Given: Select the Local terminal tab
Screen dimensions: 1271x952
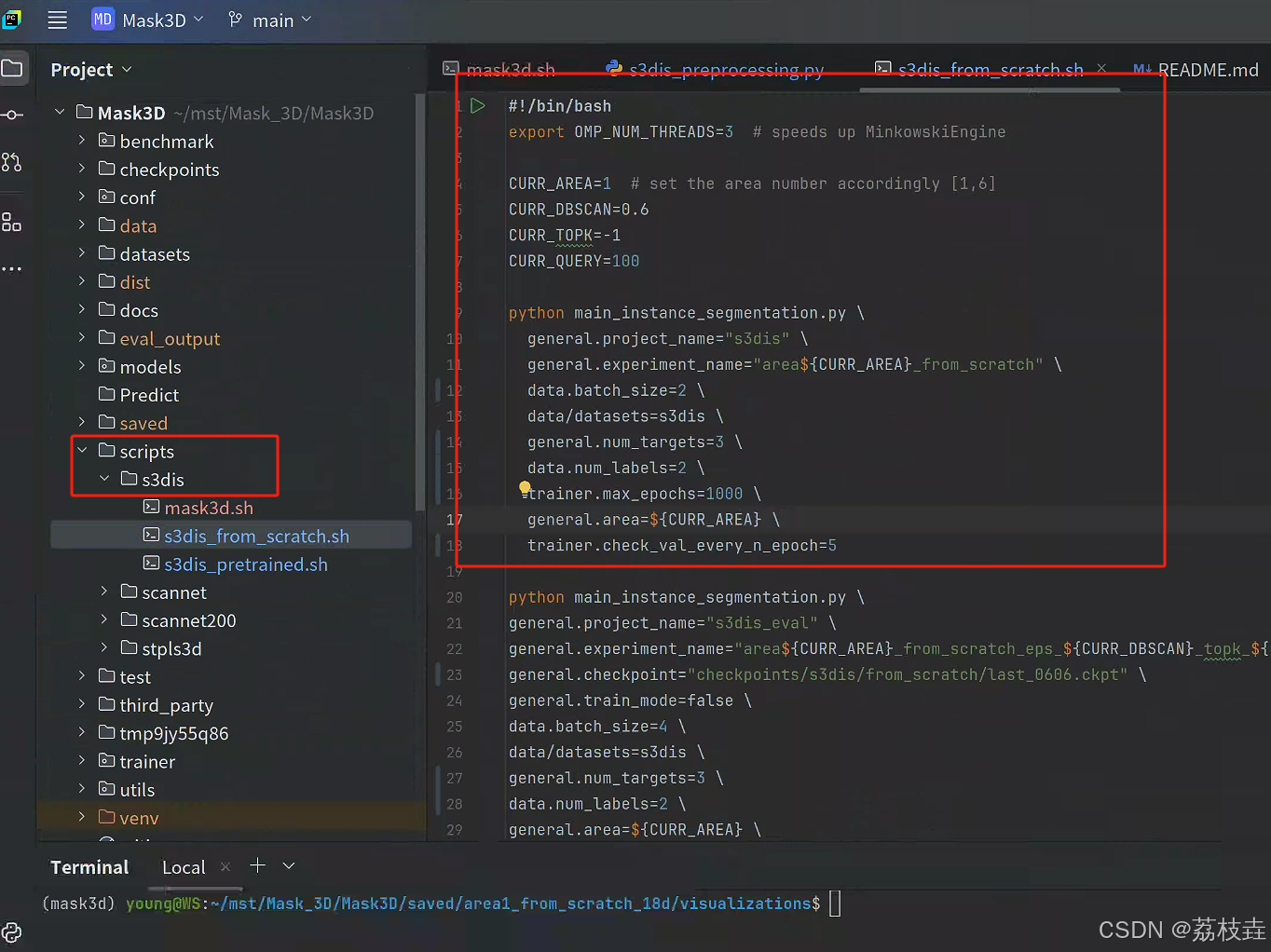Looking at the screenshot, I should coord(184,867).
